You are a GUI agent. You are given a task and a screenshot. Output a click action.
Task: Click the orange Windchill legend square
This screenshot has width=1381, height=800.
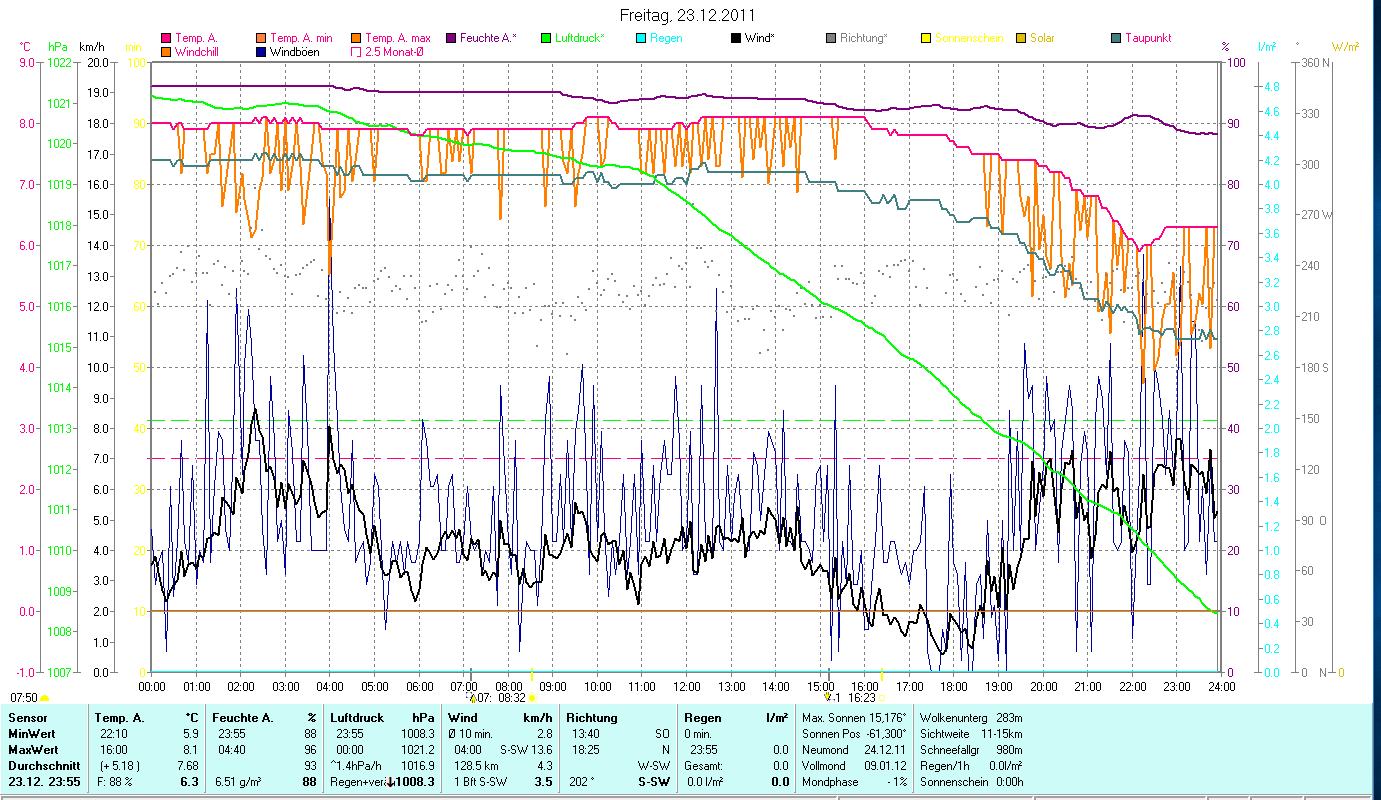pos(166,52)
